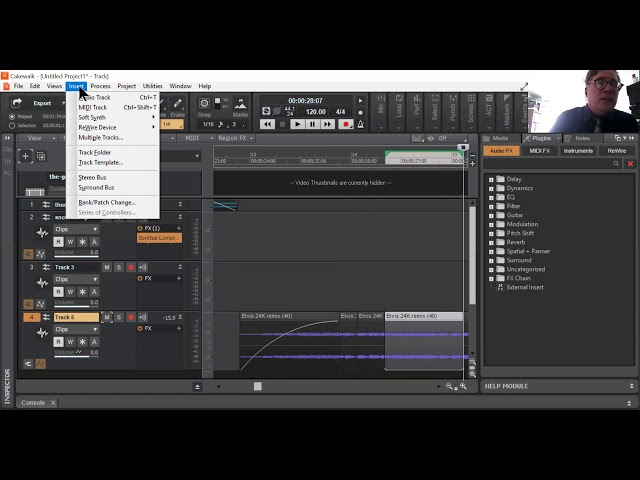
Task: Select the Erase tool pencil icon
Action: (x=178, y=103)
